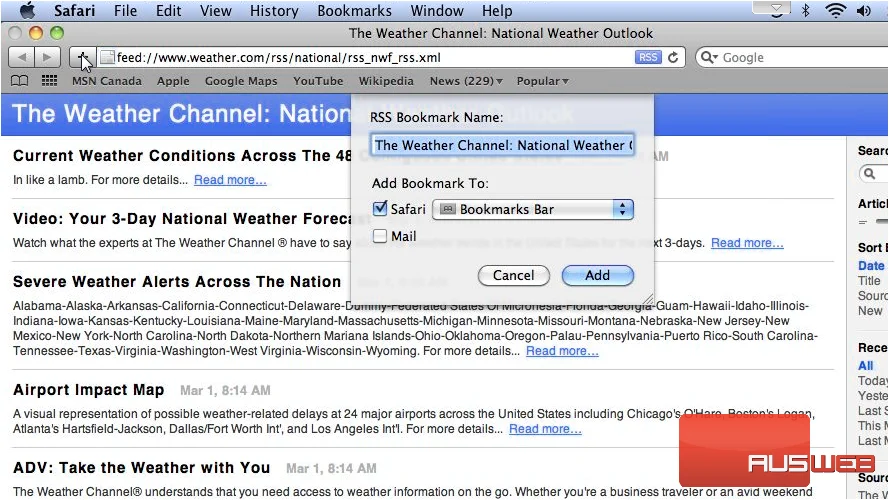889x500 pixels.
Task: Click the Google search magnifier icon
Action: coord(709,57)
